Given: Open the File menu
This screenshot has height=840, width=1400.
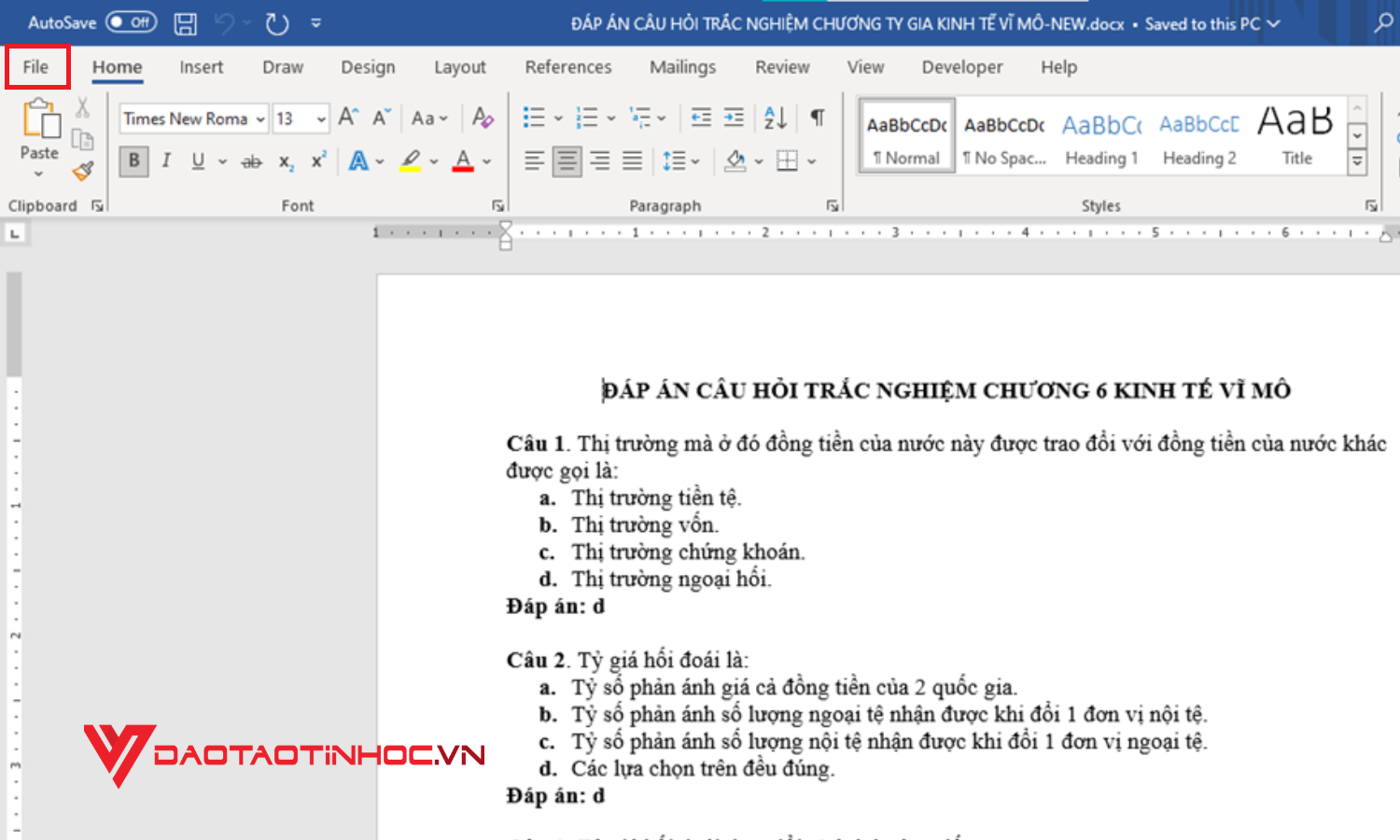Looking at the screenshot, I should tap(36, 66).
